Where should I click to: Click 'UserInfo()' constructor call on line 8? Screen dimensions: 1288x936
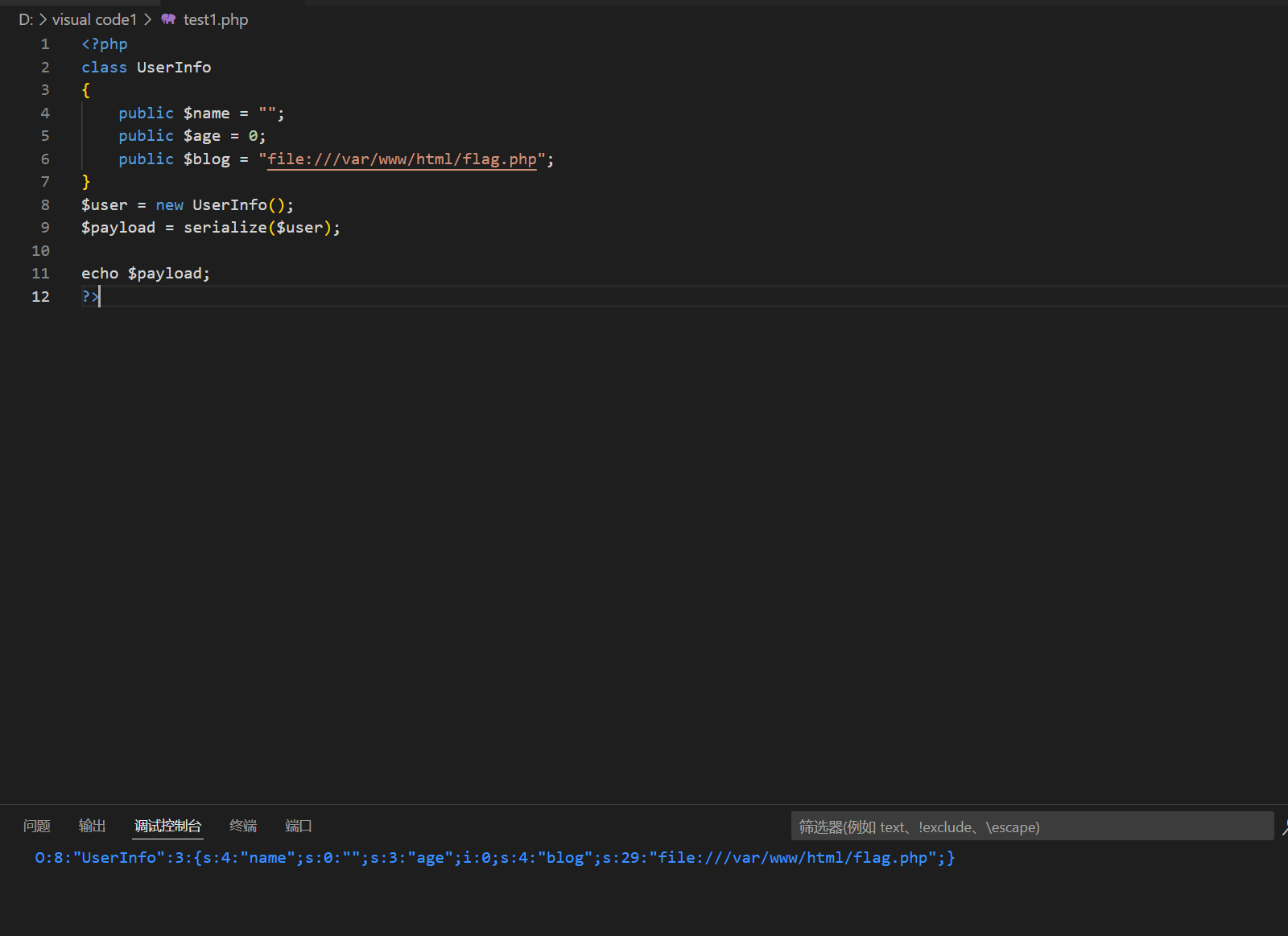[x=239, y=205]
